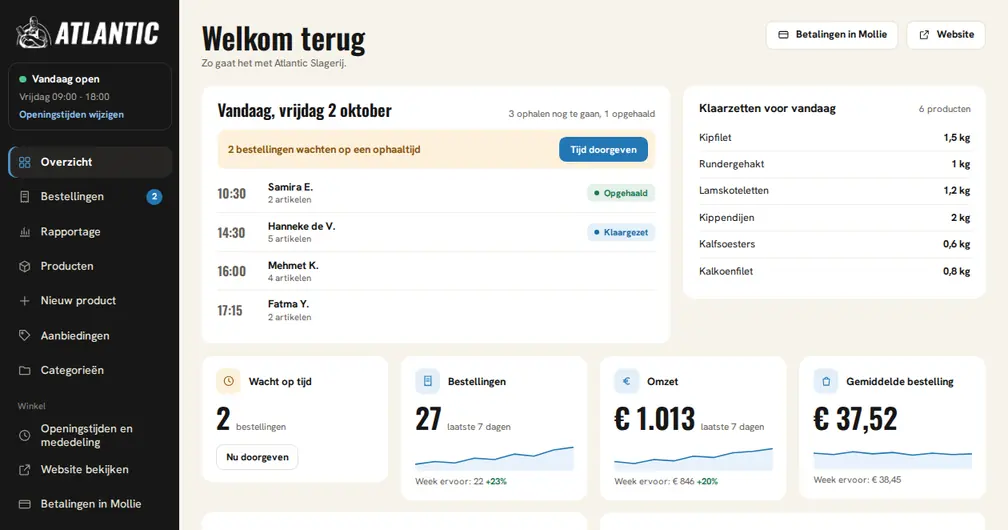Click the +20% revenue change text
Image resolution: width=1008 pixels, height=530 pixels.
pos(707,481)
